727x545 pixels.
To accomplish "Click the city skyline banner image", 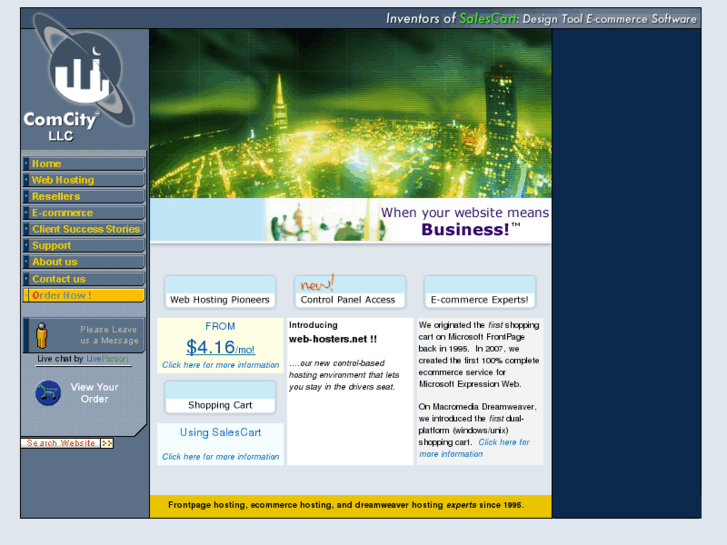I will [351, 113].
